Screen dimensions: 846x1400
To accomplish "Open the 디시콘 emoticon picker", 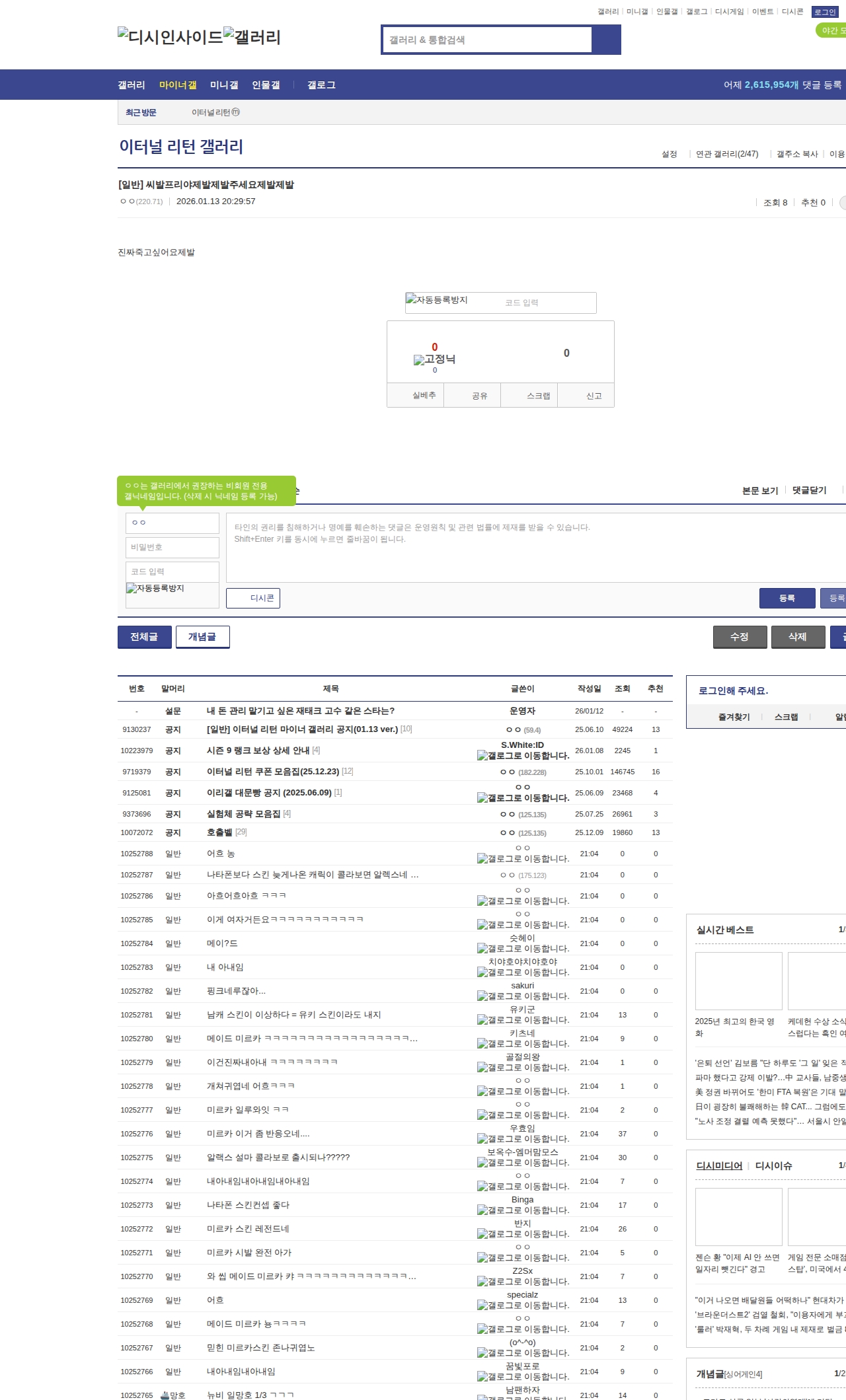I will point(253,598).
